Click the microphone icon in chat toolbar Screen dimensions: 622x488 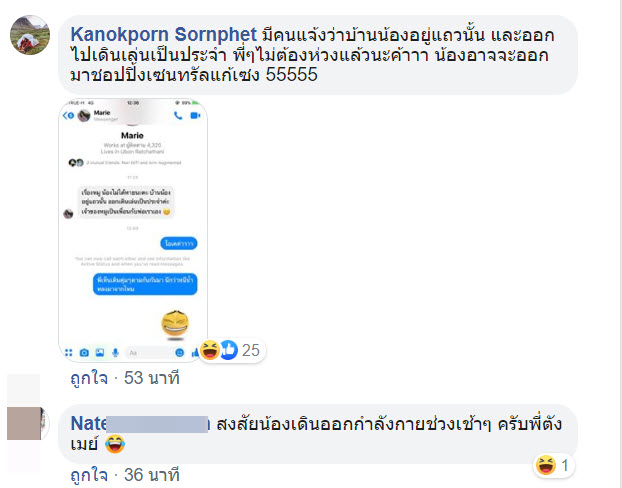click(x=115, y=352)
